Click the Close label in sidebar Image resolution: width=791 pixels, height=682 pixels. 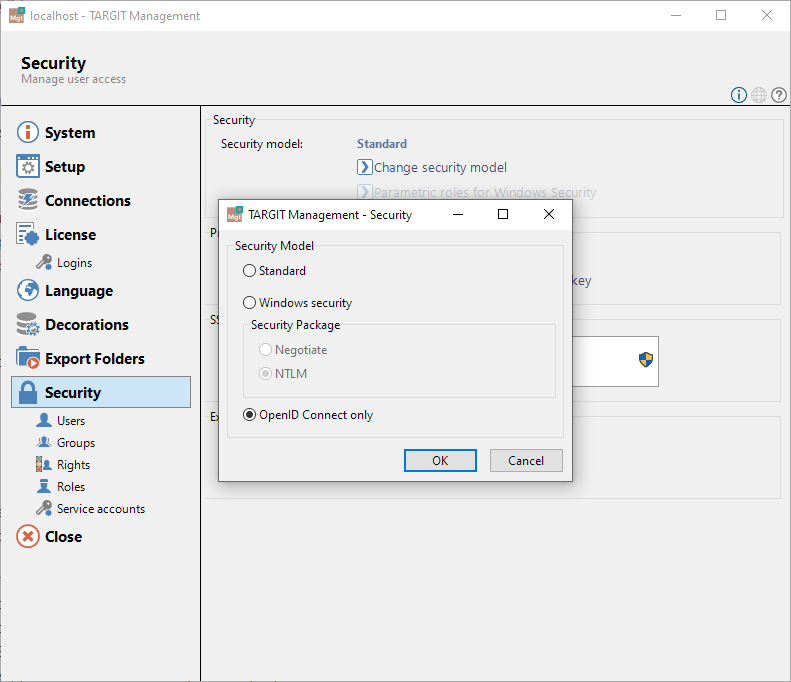pyautogui.click(x=64, y=537)
